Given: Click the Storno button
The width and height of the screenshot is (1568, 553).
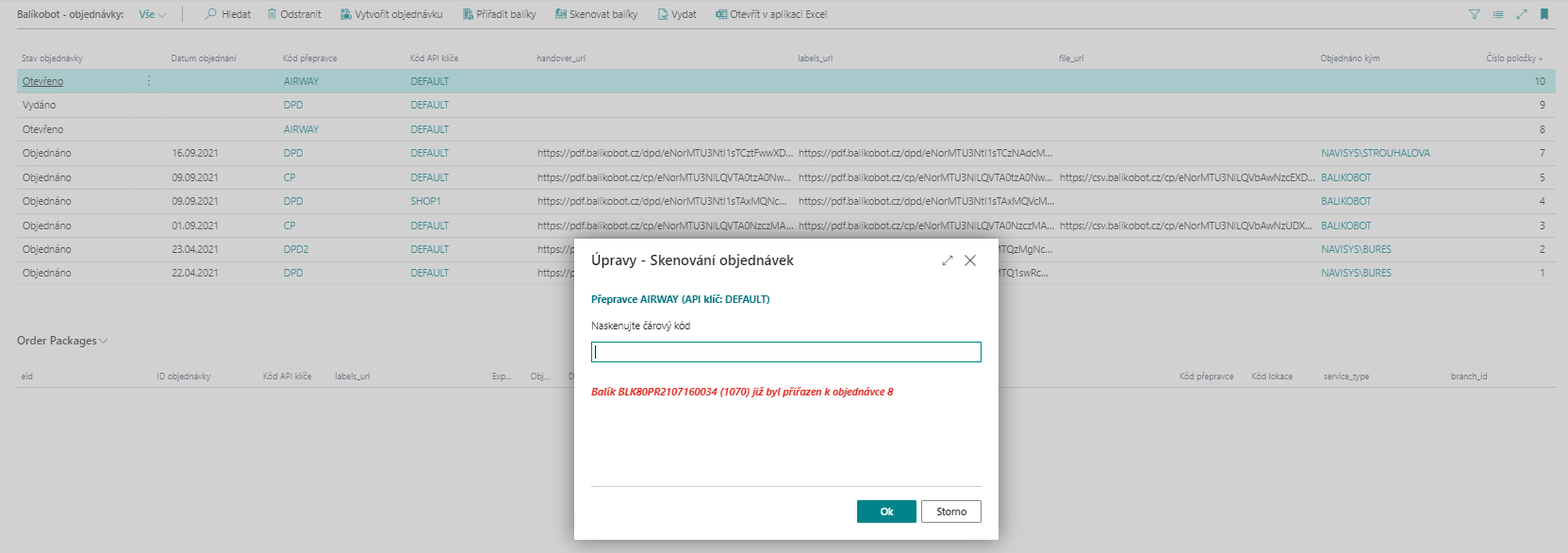Looking at the screenshot, I should tap(951, 511).
